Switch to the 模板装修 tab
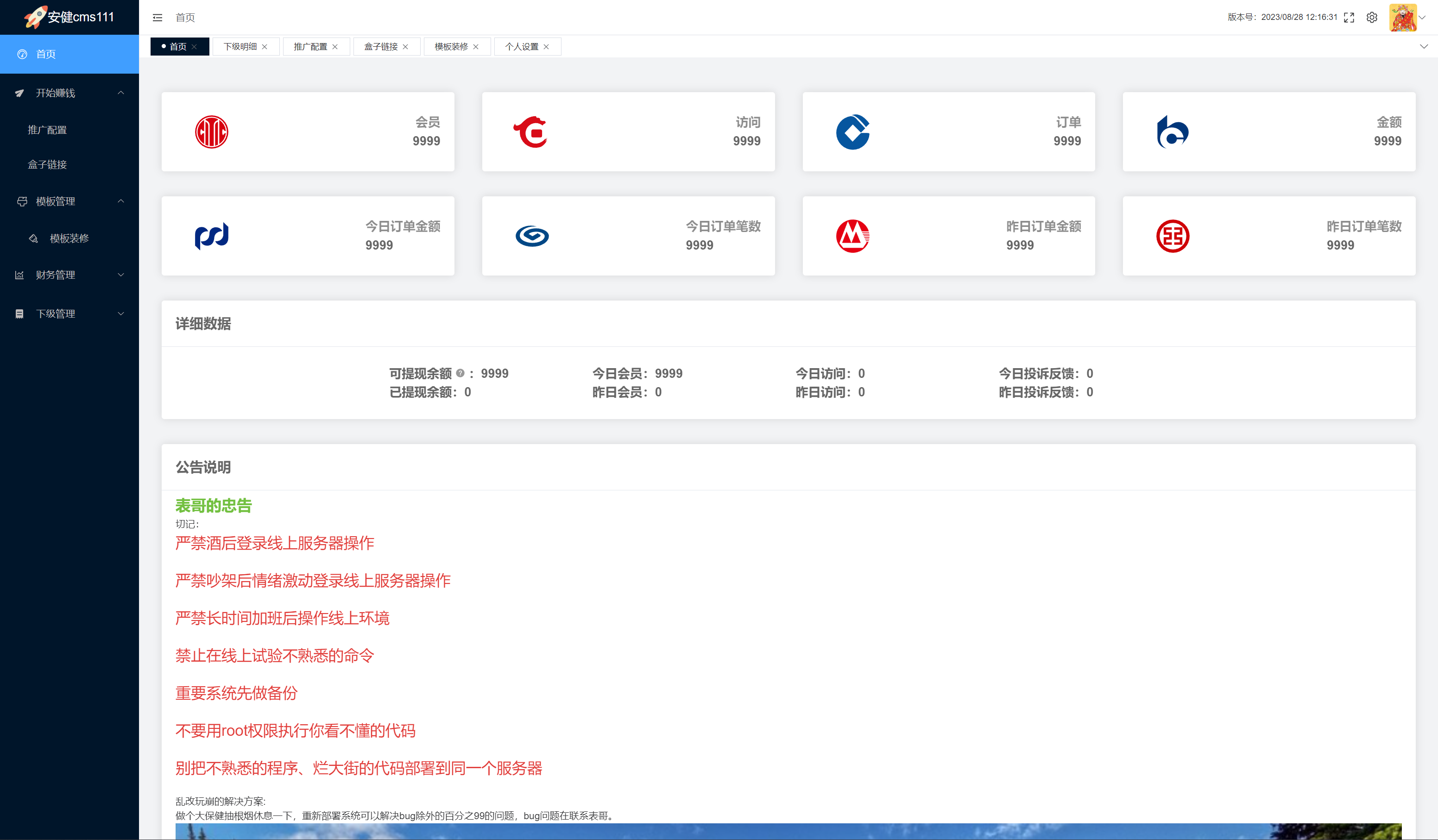Image resolution: width=1438 pixels, height=840 pixels. pyautogui.click(x=451, y=47)
